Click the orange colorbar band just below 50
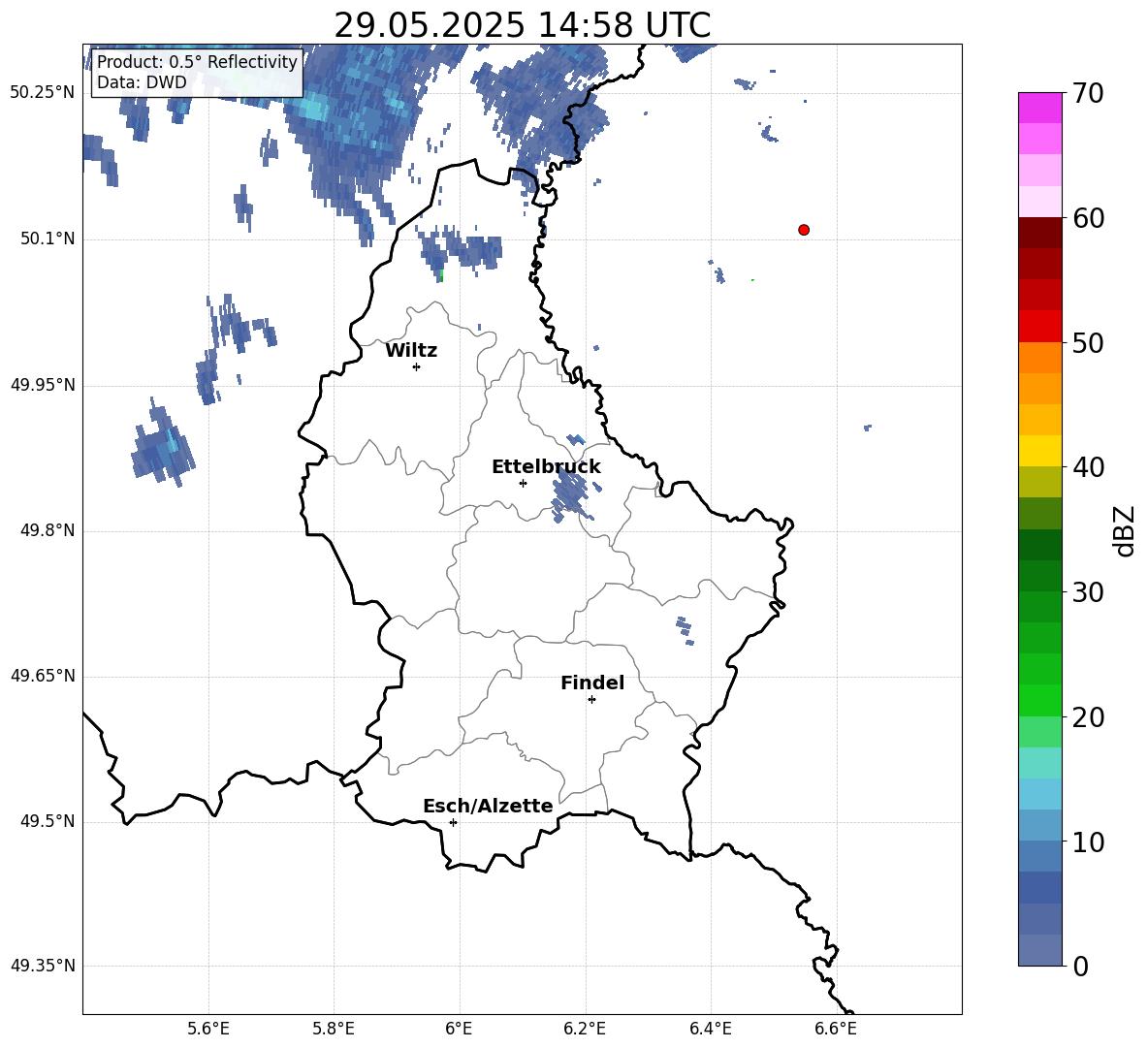This screenshot has width=1148, height=1048. 1040,357
